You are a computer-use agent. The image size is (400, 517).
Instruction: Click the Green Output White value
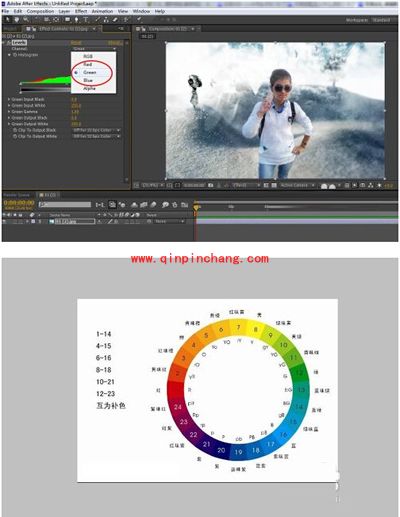pos(76,124)
